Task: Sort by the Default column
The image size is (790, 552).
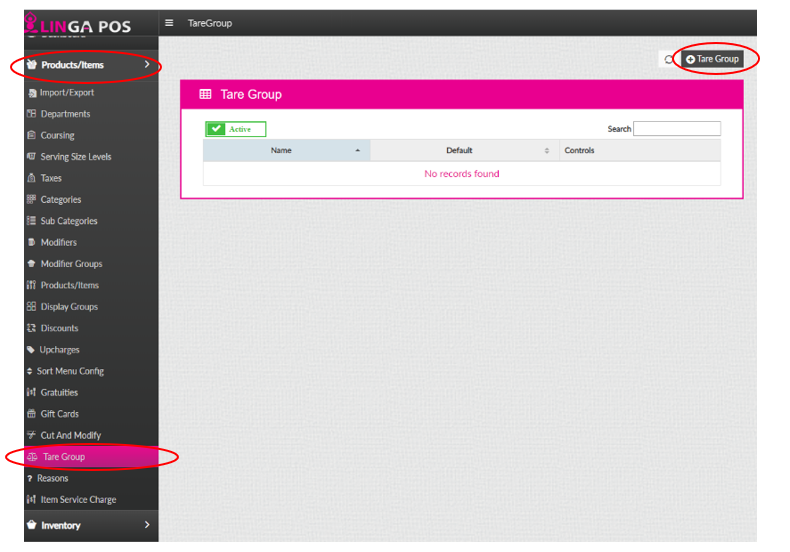Action: pos(465,150)
